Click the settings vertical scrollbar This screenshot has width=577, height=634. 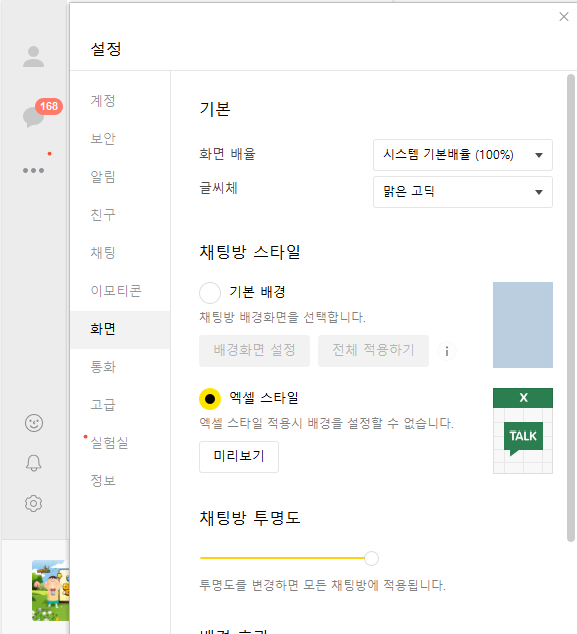click(x=571, y=307)
